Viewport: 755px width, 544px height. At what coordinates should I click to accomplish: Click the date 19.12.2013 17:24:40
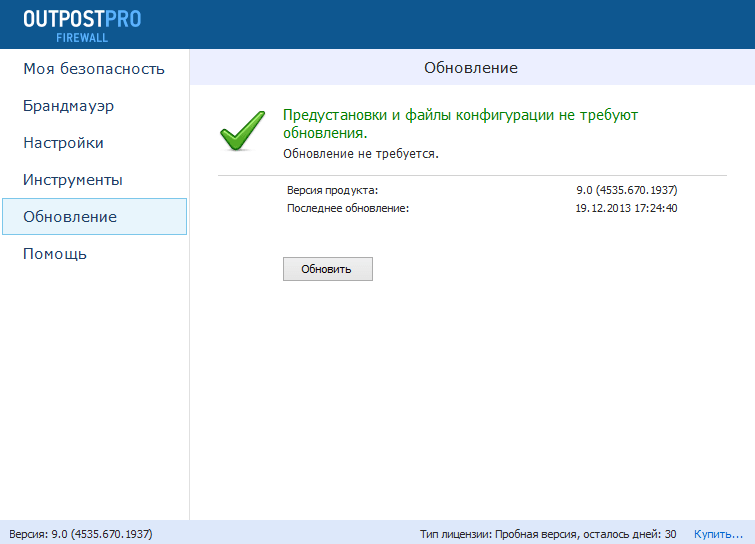point(626,208)
